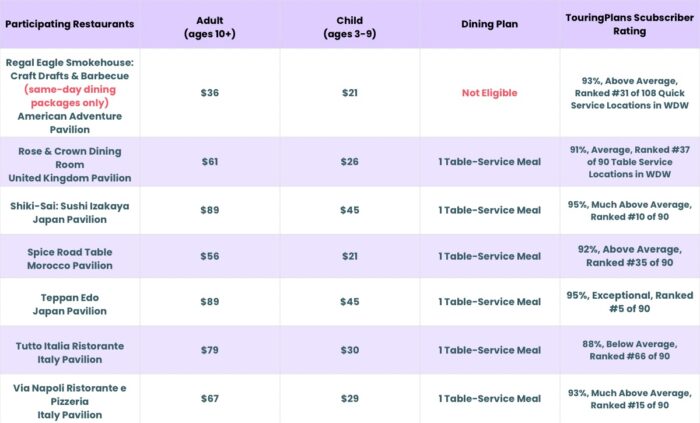The image size is (700, 423).
Task: Click the $30 child price for Tutto Italia
Action: pos(350,350)
